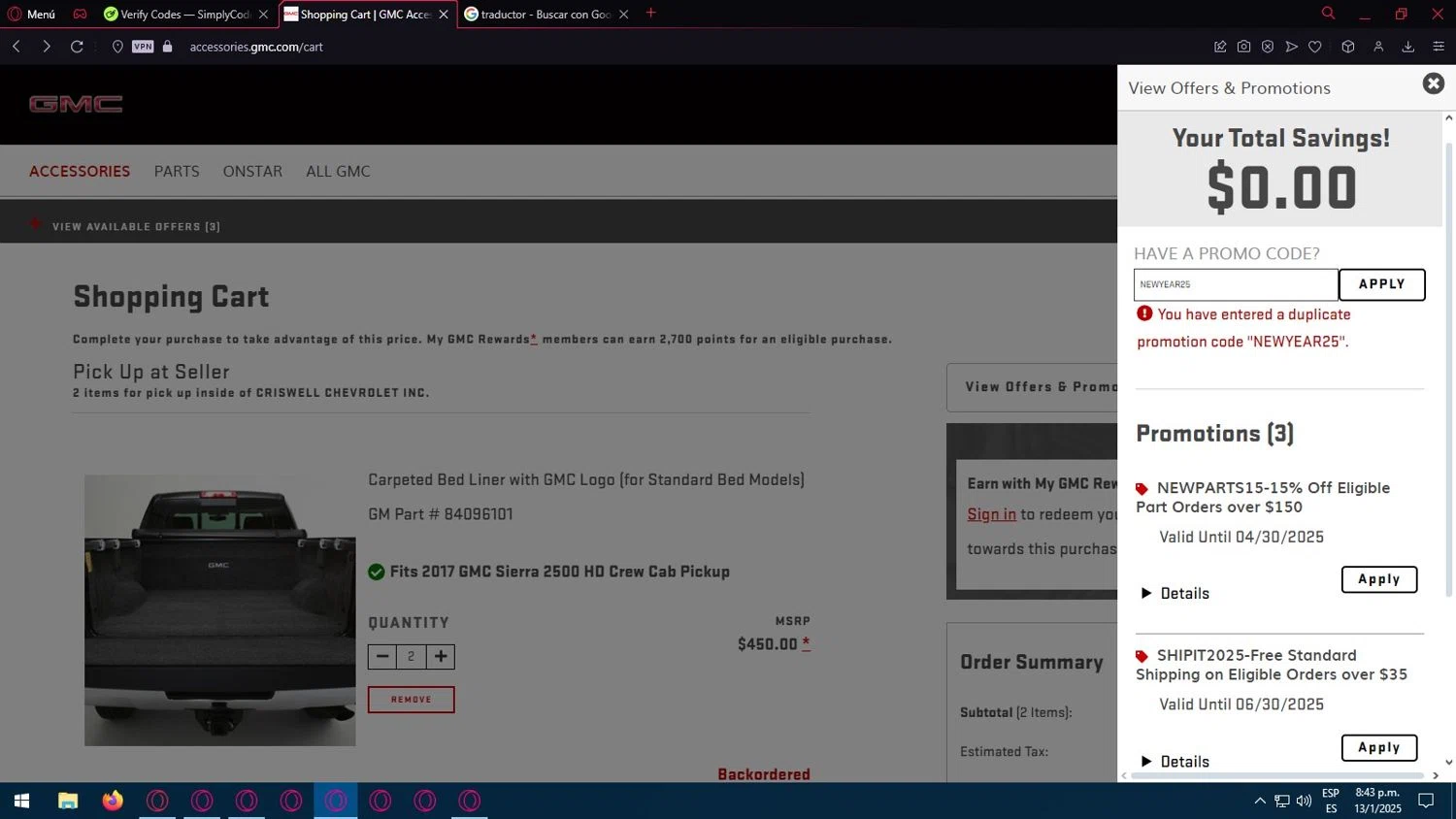The image size is (1456, 819).
Task: Show hidden system tray icons
Action: click(1260, 801)
